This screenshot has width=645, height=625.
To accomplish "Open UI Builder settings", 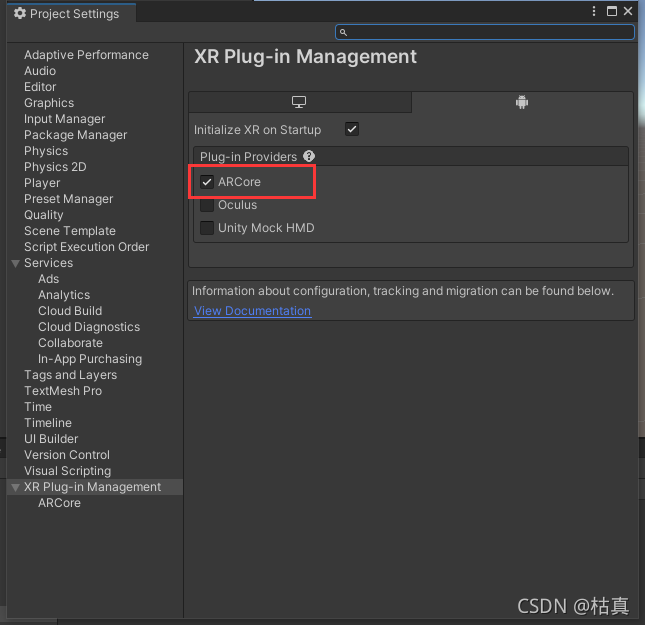I will click(x=51, y=439).
